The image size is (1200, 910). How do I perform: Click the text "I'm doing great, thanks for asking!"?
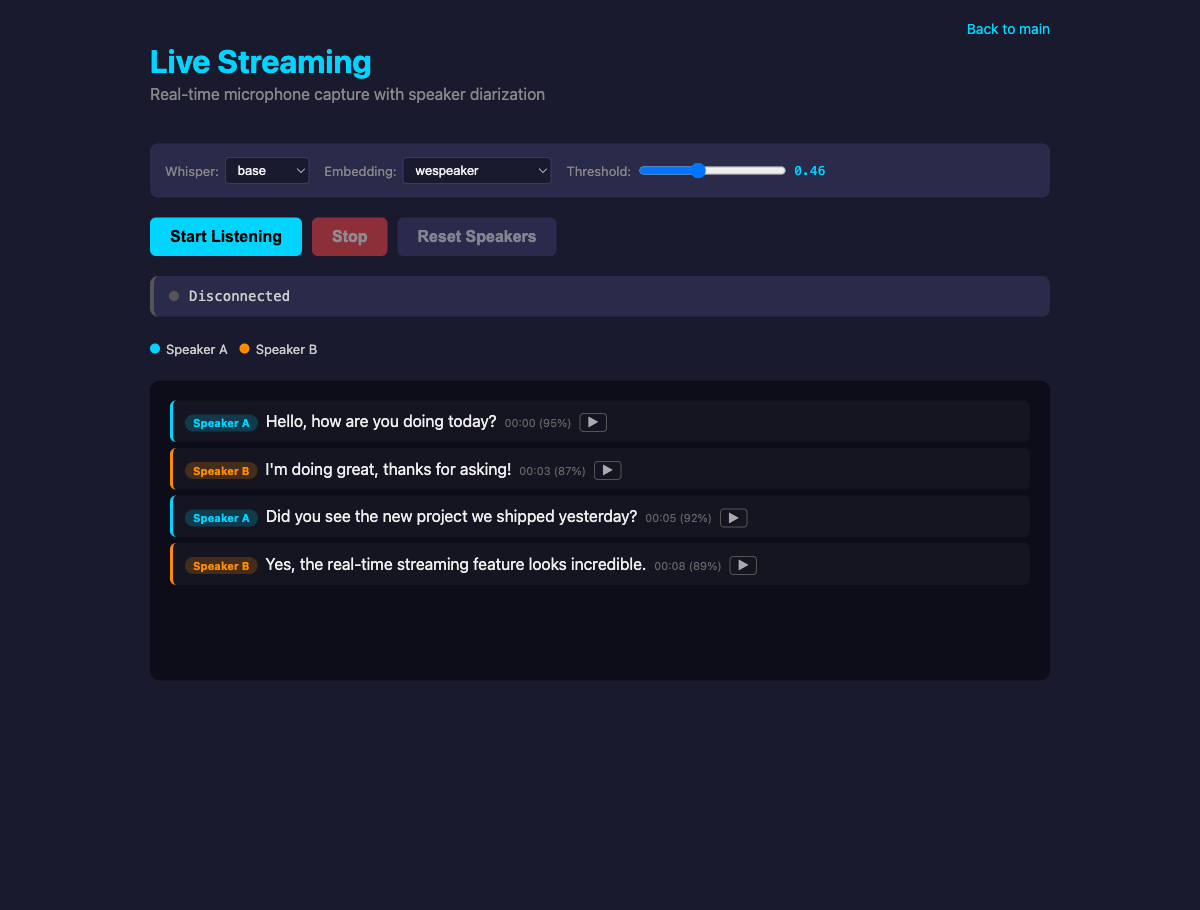pyautogui.click(x=388, y=470)
